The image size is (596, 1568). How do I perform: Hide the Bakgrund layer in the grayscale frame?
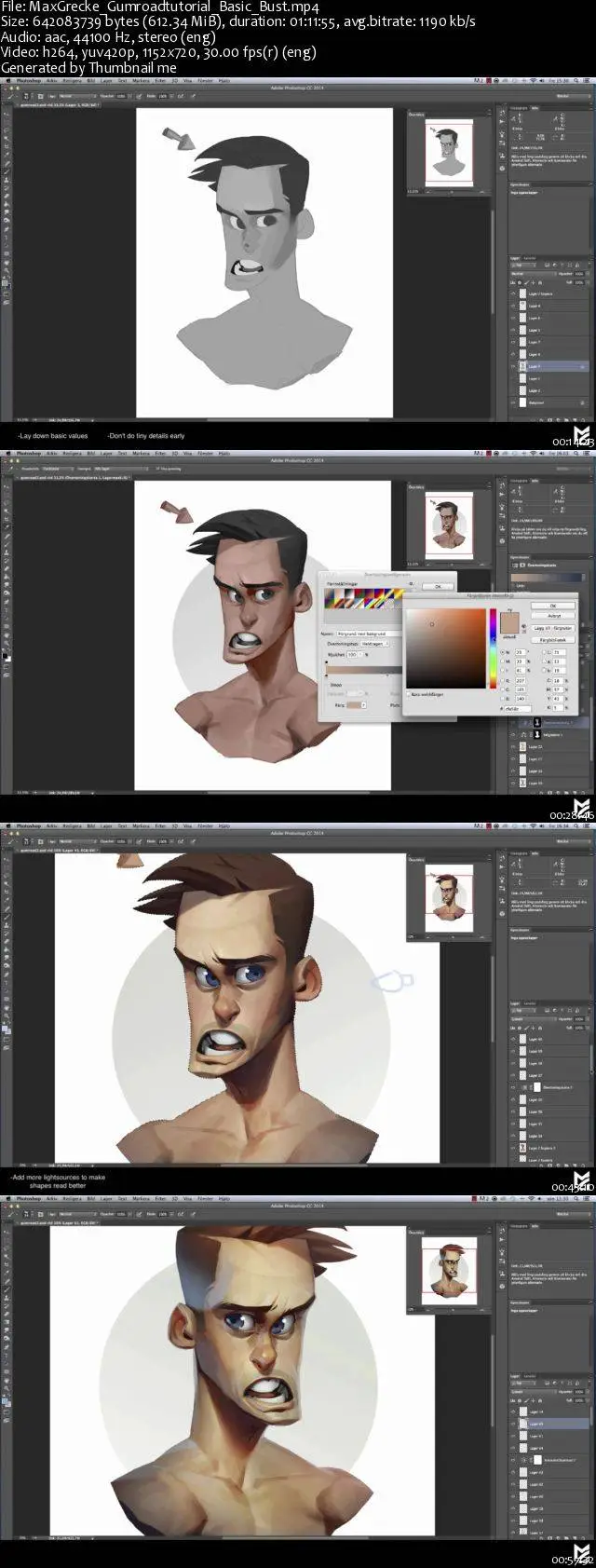click(513, 402)
